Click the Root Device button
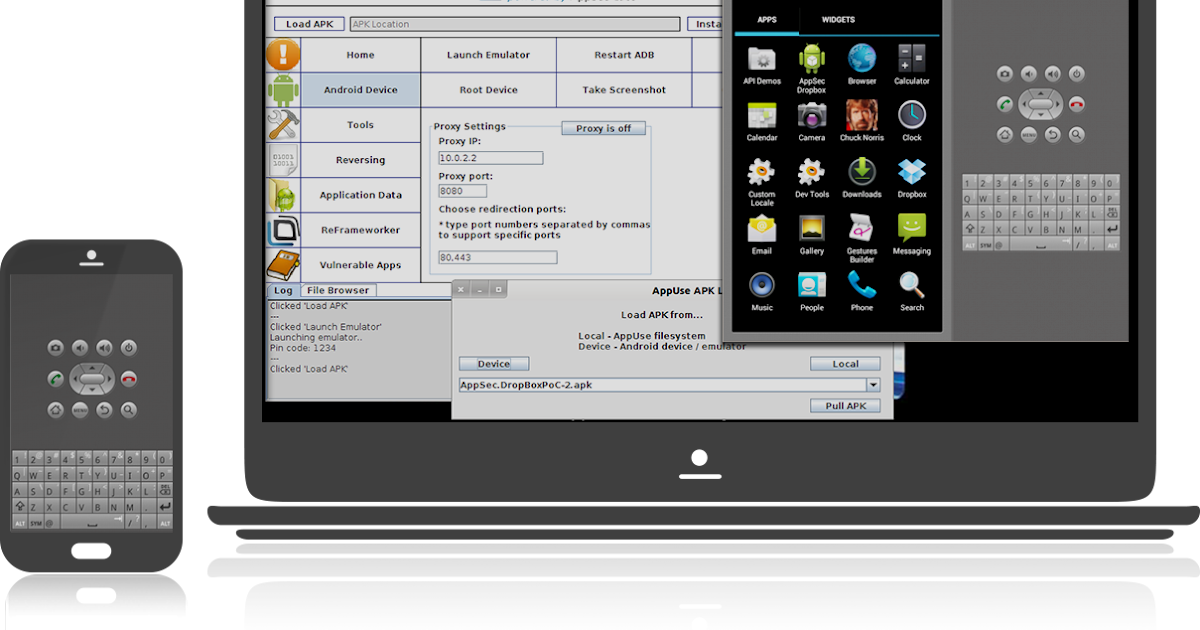This screenshot has height=630, width=1200. point(488,90)
